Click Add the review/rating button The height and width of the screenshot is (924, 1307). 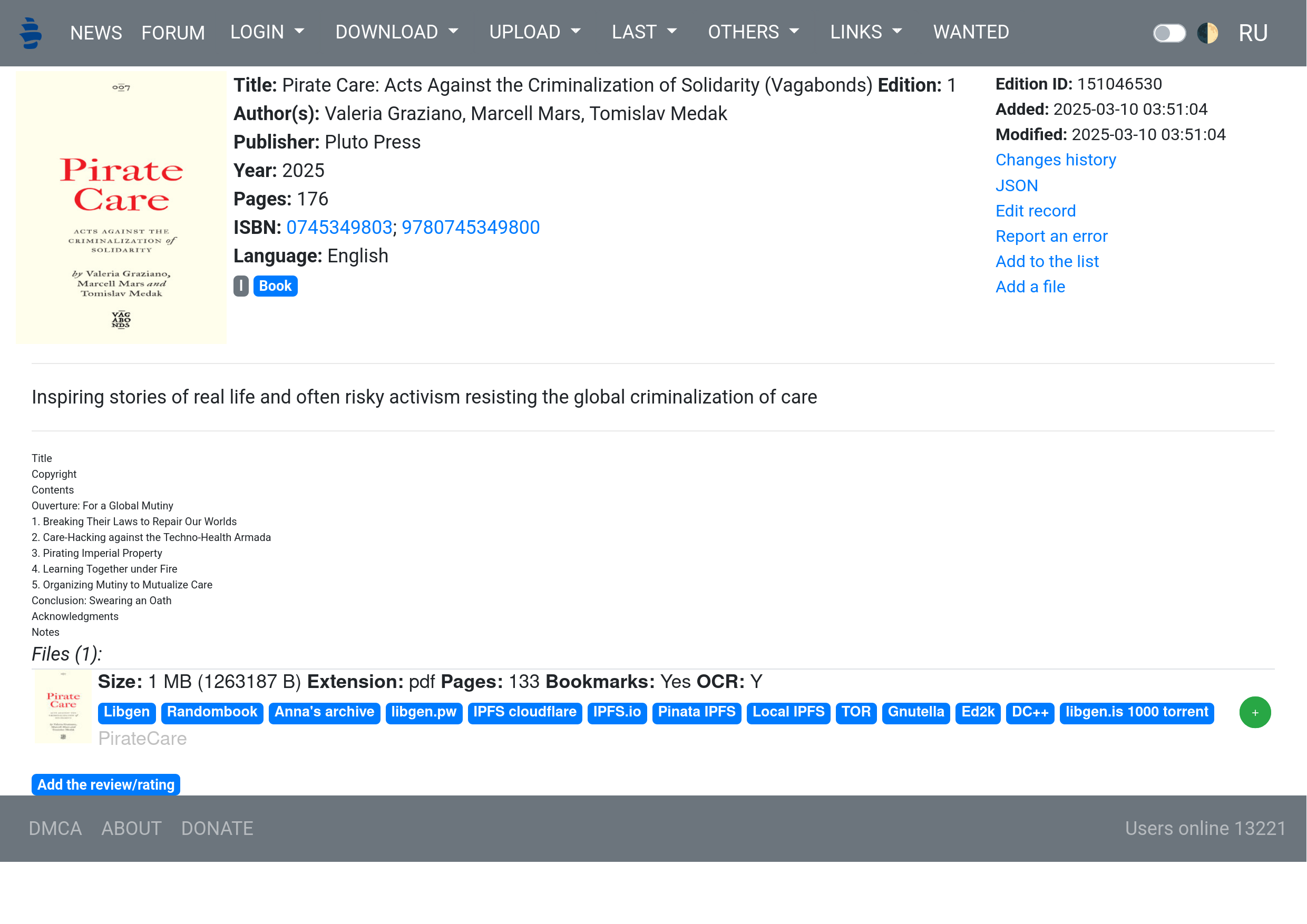(x=106, y=784)
